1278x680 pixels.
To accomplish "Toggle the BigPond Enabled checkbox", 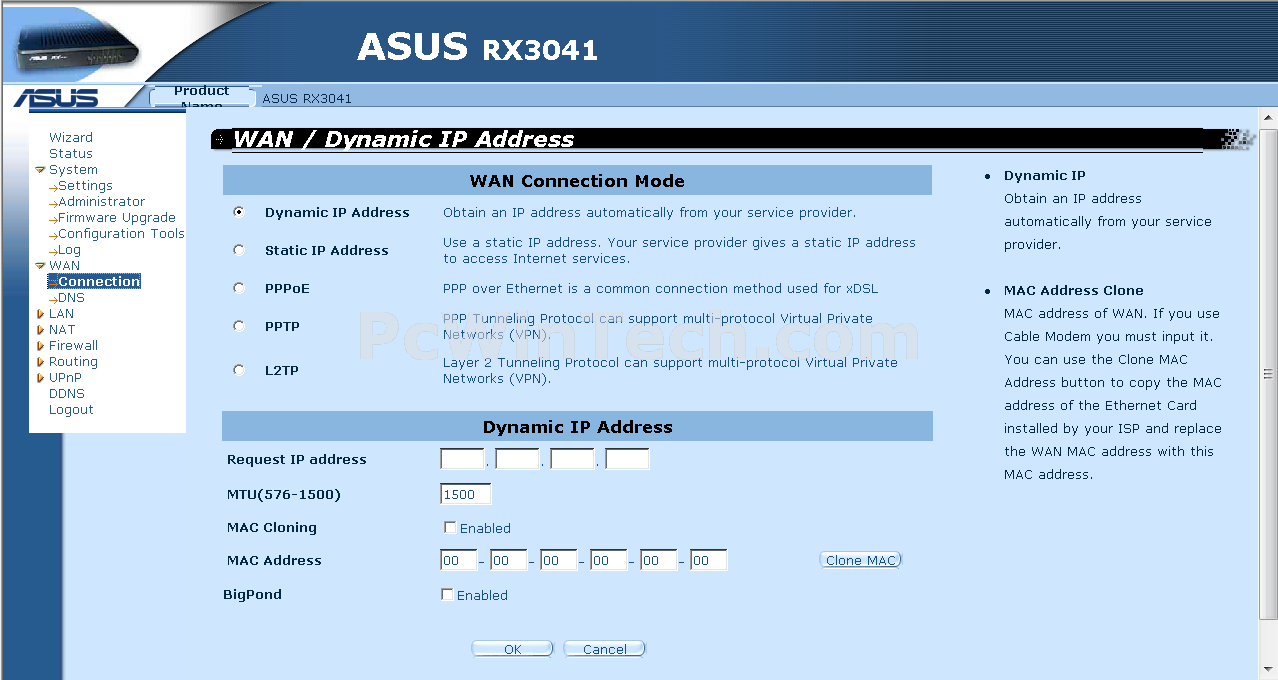I will click(x=447, y=595).
